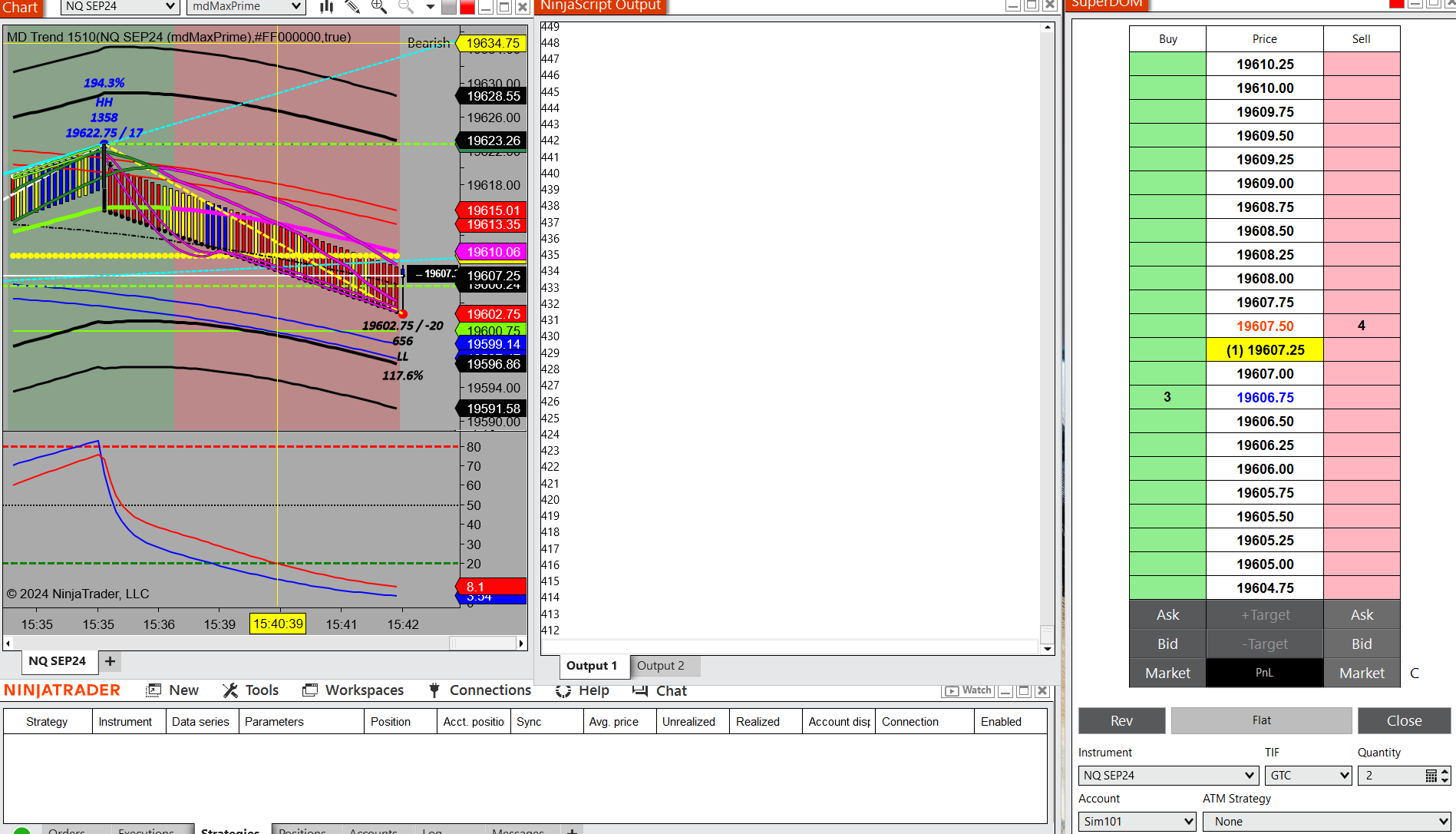1456x834 pixels.
Task: Click the sell-side Ask button
Action: pyautogui.click(x=1362, y=615)
